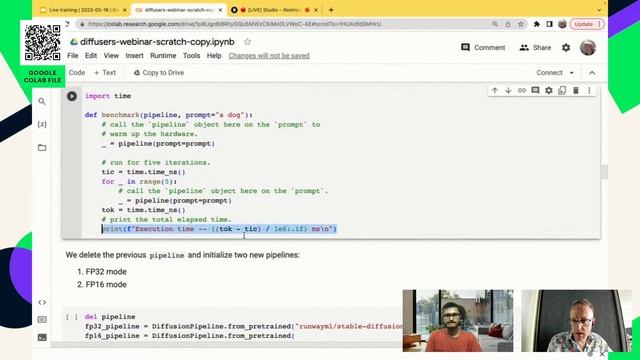Move cell down arrow icon
The image size is (640, 360).
(508, 91)
